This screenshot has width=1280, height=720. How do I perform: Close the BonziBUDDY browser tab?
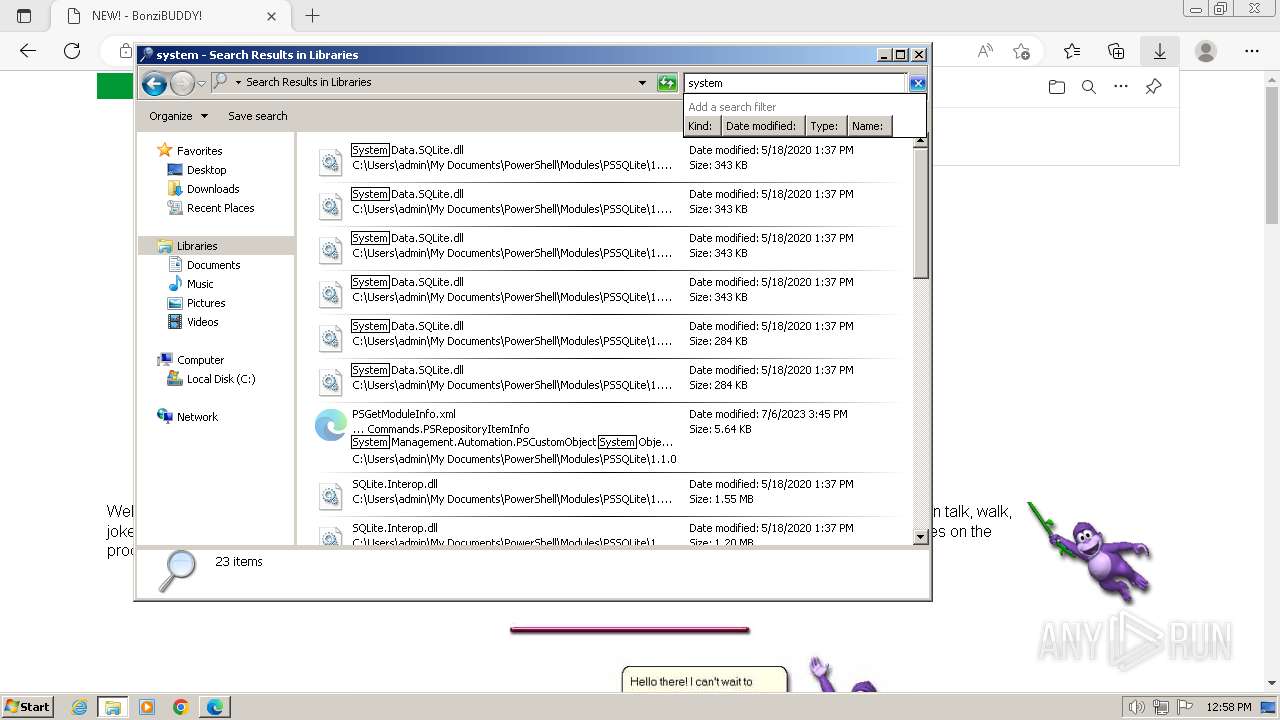pos(271,16)
